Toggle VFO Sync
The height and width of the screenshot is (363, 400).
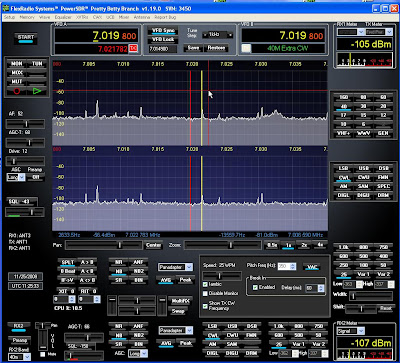coord(163,31)
